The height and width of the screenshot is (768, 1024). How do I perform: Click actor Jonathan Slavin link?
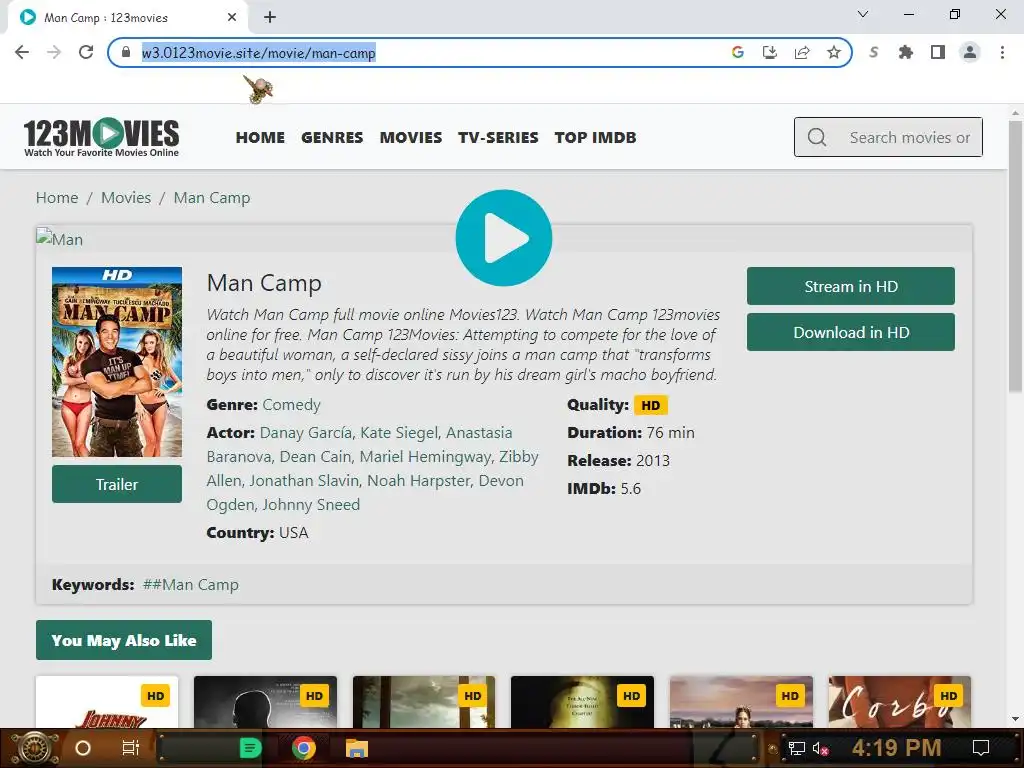point(304,481)
